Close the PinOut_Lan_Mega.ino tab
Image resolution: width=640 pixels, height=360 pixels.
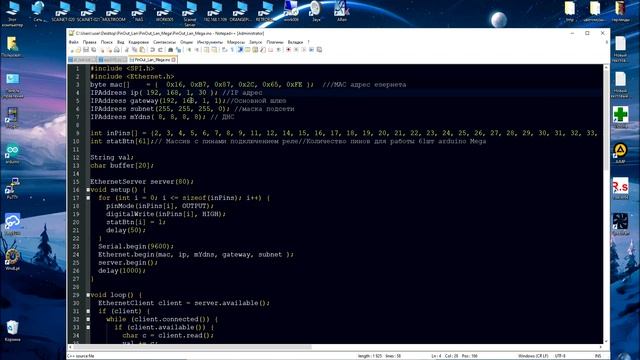pos(173,60)
